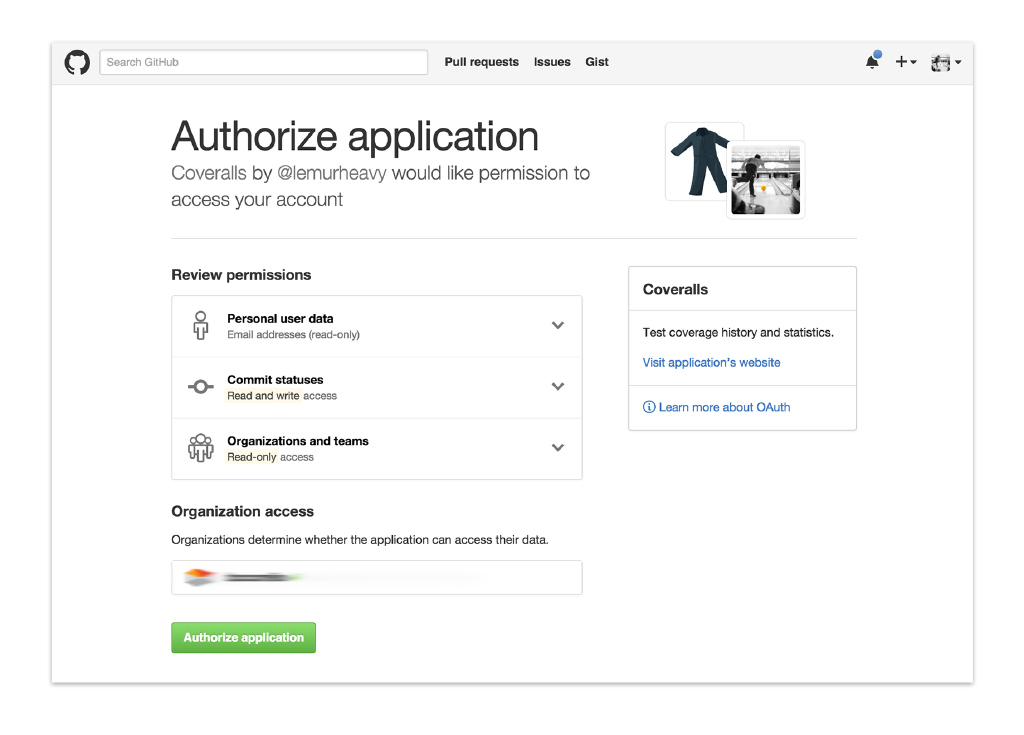Click the info icon beside Learn more

coord(648,407)
